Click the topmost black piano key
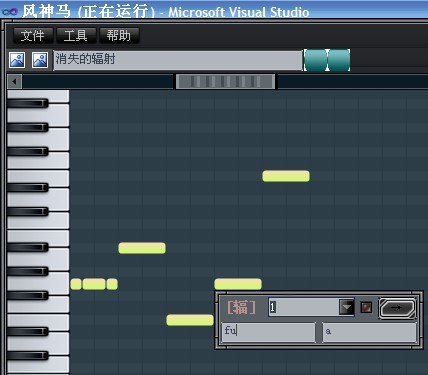This screenshot has width=428, height=375. tap(28, 103)
